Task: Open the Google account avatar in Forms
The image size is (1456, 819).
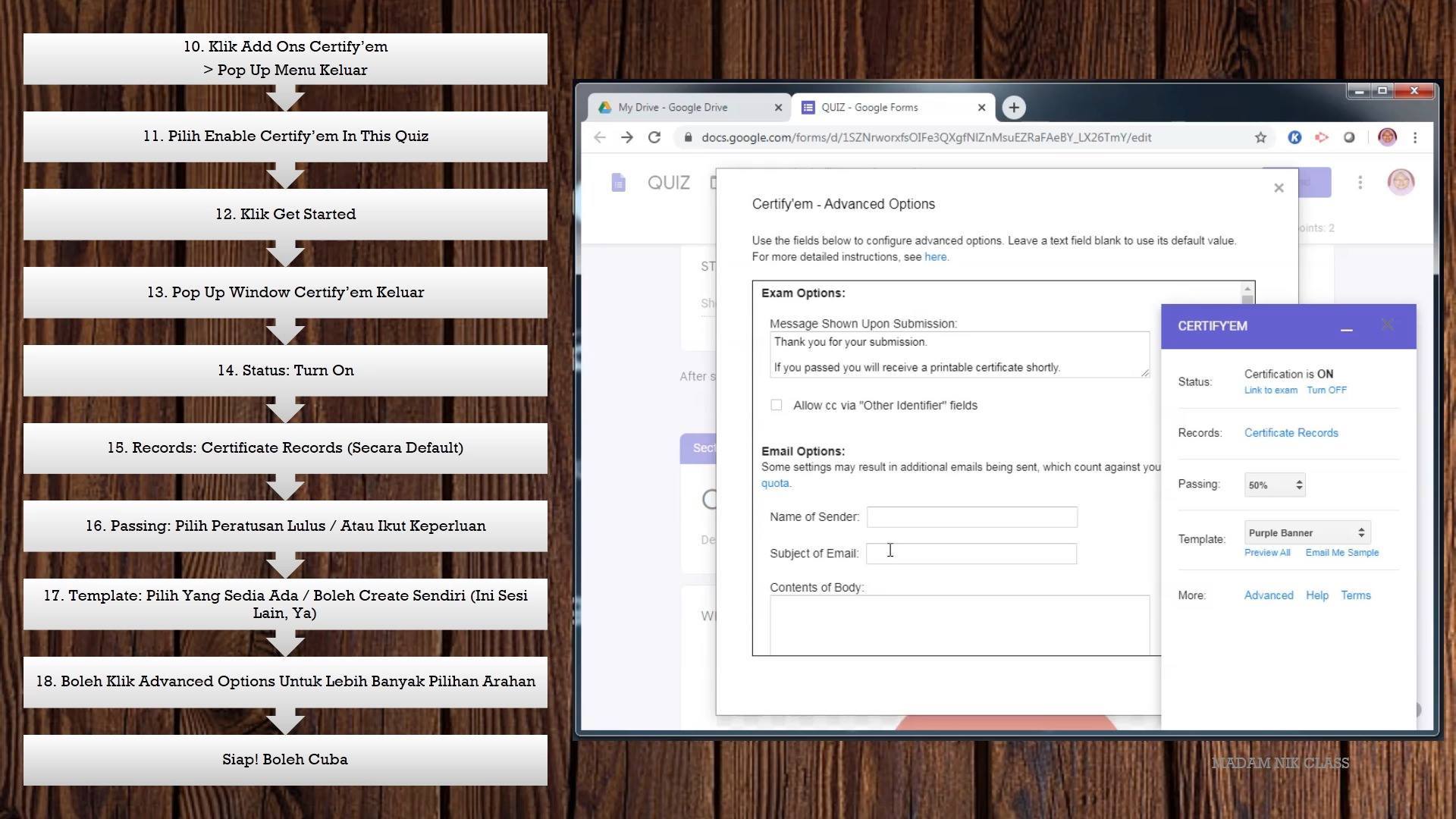Action: 1401,182
